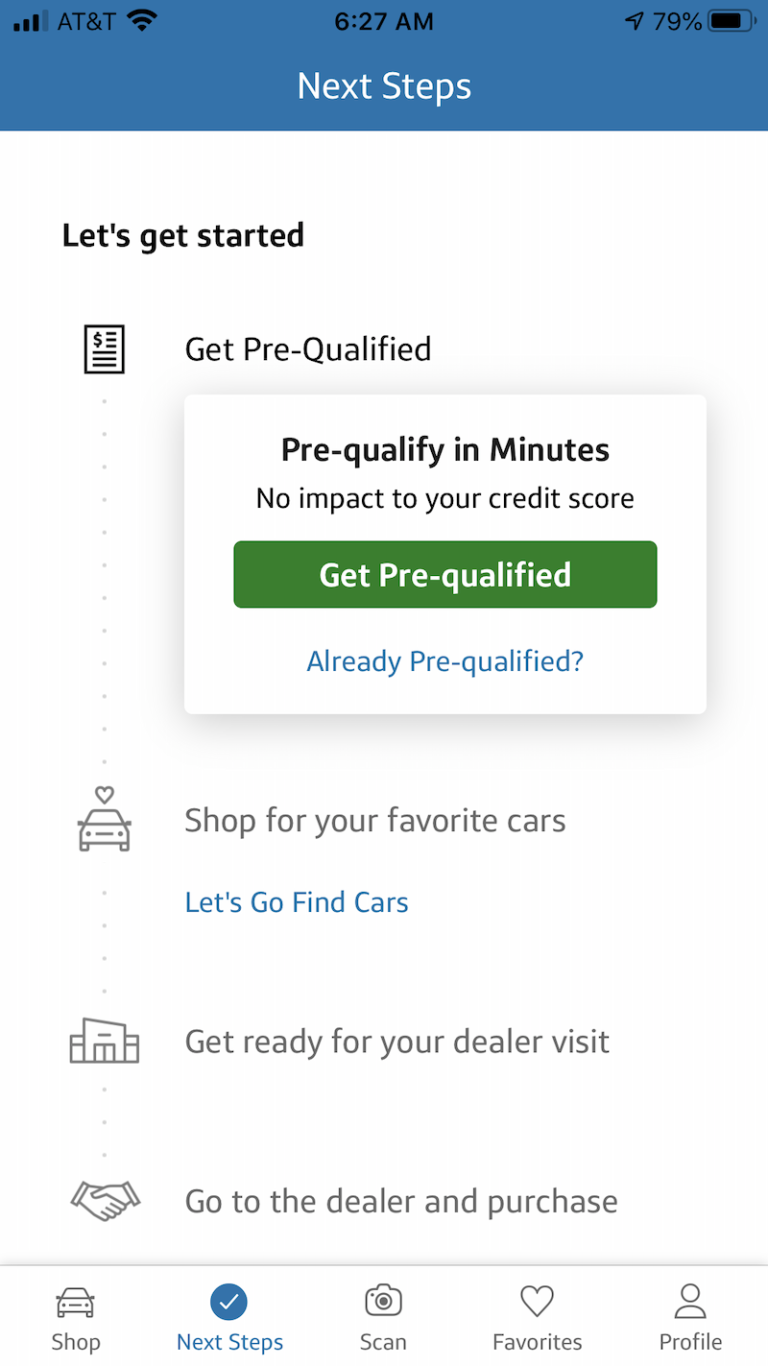
Task: Tap the Scan camera icon
Action: coord(383,1298)
